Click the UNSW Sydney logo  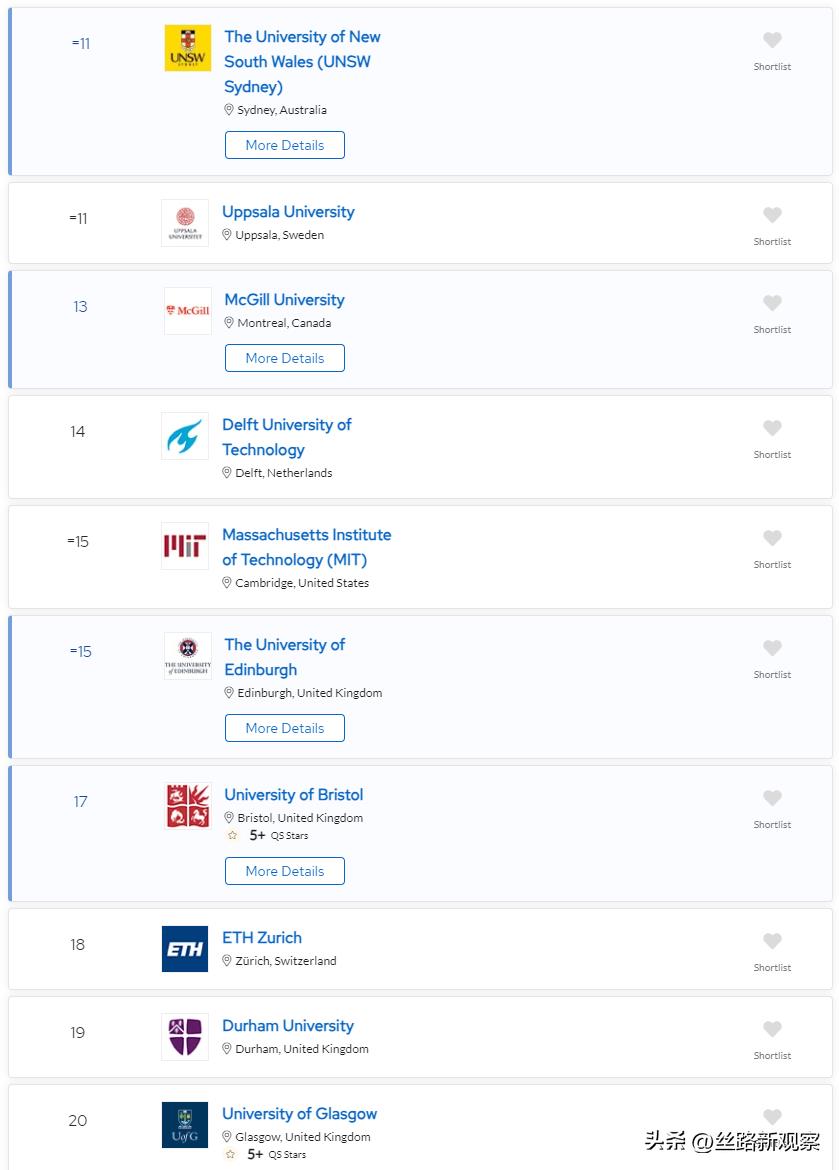coord(188,48)
